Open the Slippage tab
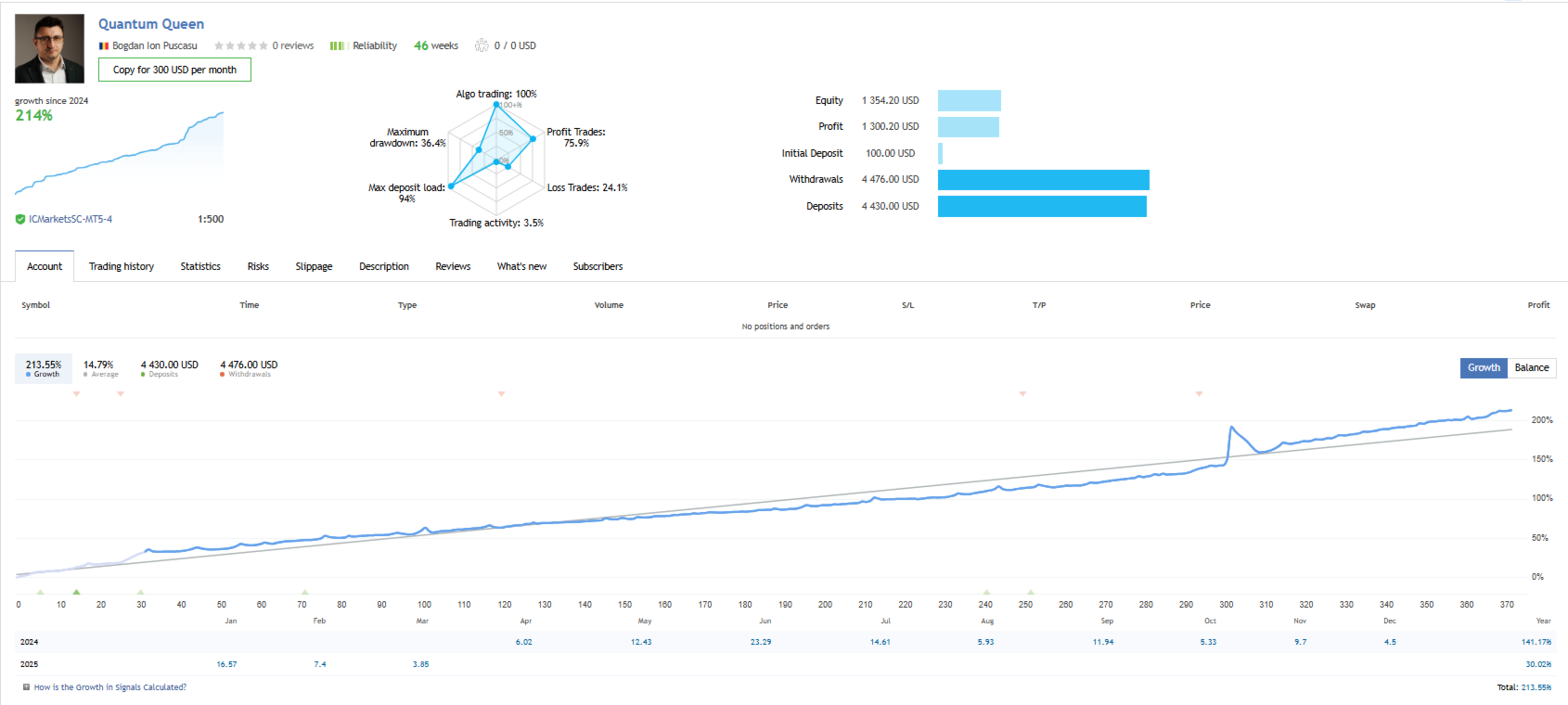Screen dimensions: 1568x705 314,266
